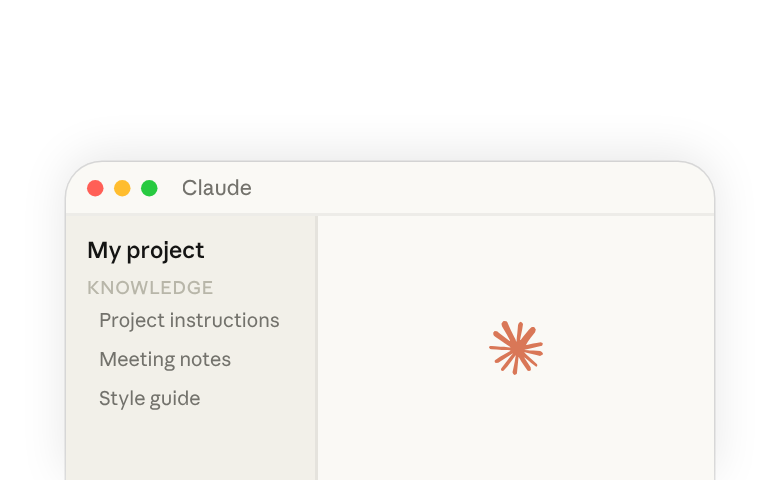Click the KNOWLEDGE section label
The width and height of the screenshot is (780, 480).
[150, 288]
